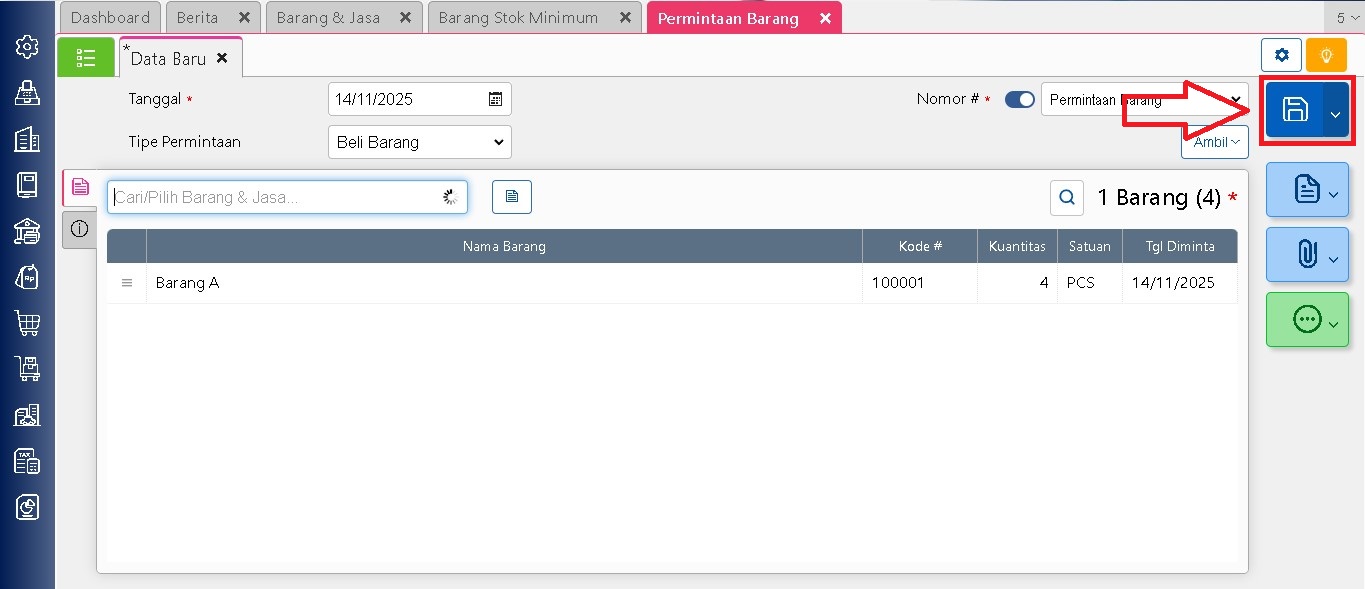Screen dimensions: 1365x589
Task: Open calendar picker in Tanggal field
Action: click(495, 99)
